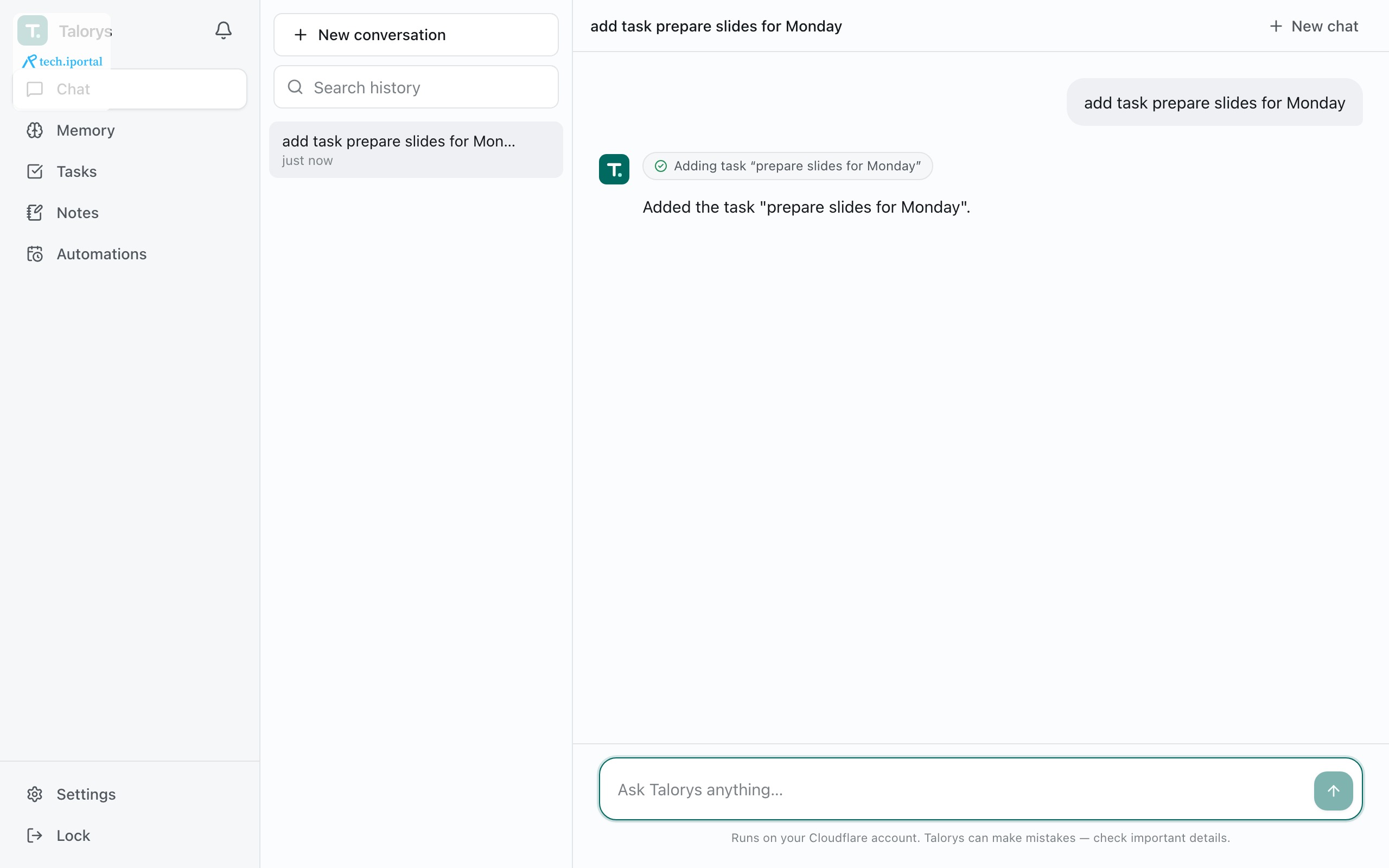Open the Notes notebook icon

pos(35,213)
